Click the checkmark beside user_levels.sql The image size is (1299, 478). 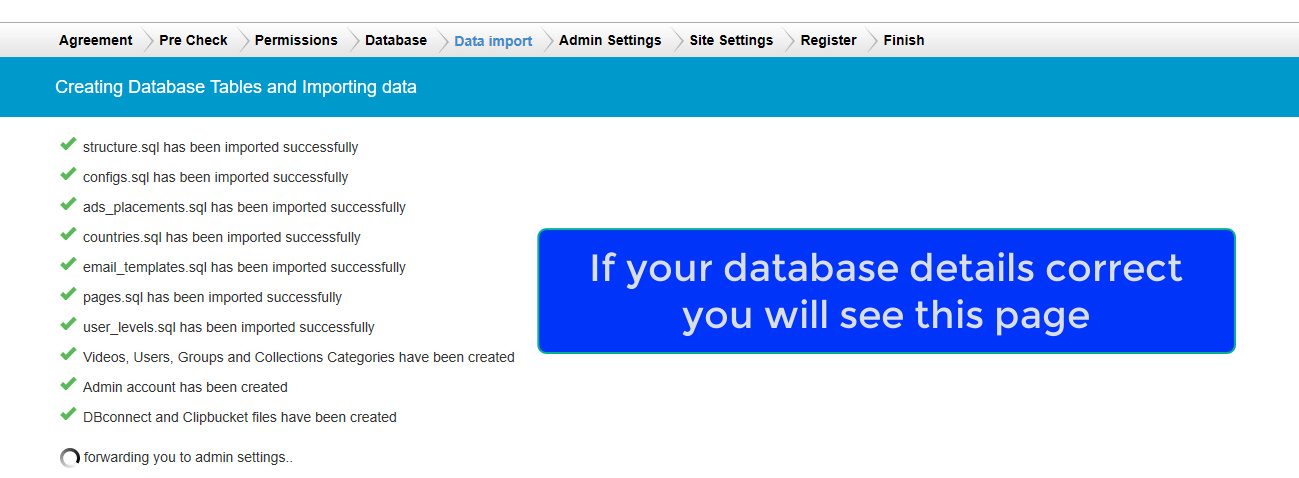click(68, 325)
